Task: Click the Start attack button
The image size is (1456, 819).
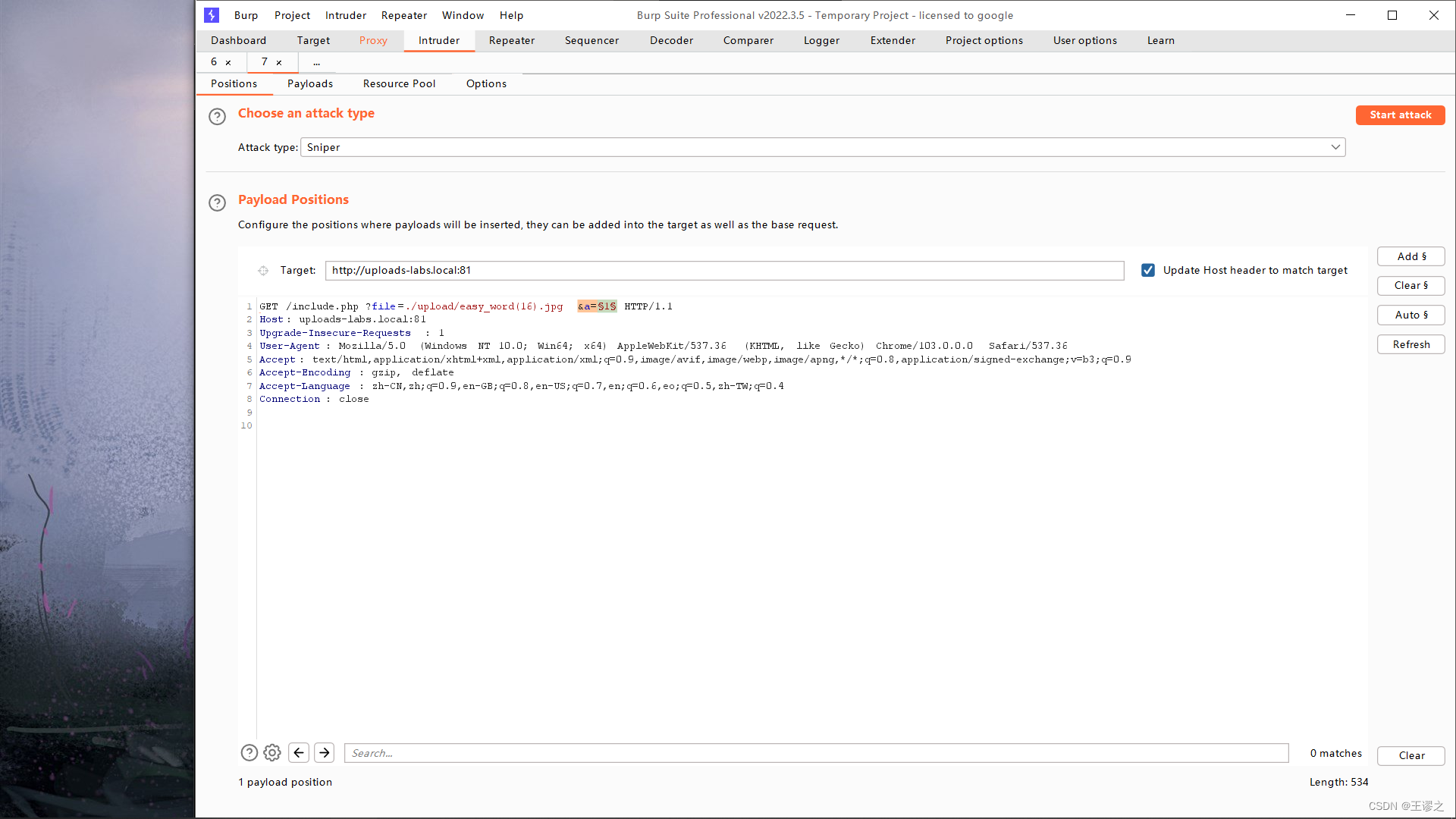Action: point(1400,115)
